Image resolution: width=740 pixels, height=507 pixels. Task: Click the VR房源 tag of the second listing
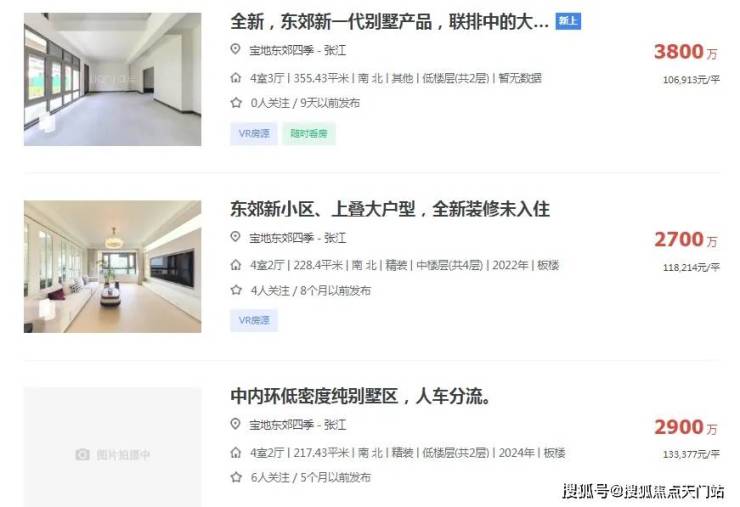pos(254,321)
